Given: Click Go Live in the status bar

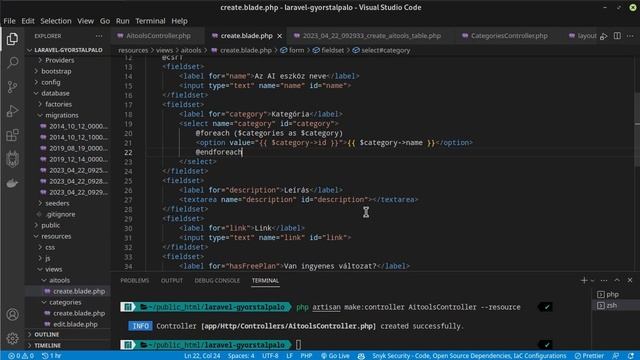Looking at the screenshot, I should point(335,356).
